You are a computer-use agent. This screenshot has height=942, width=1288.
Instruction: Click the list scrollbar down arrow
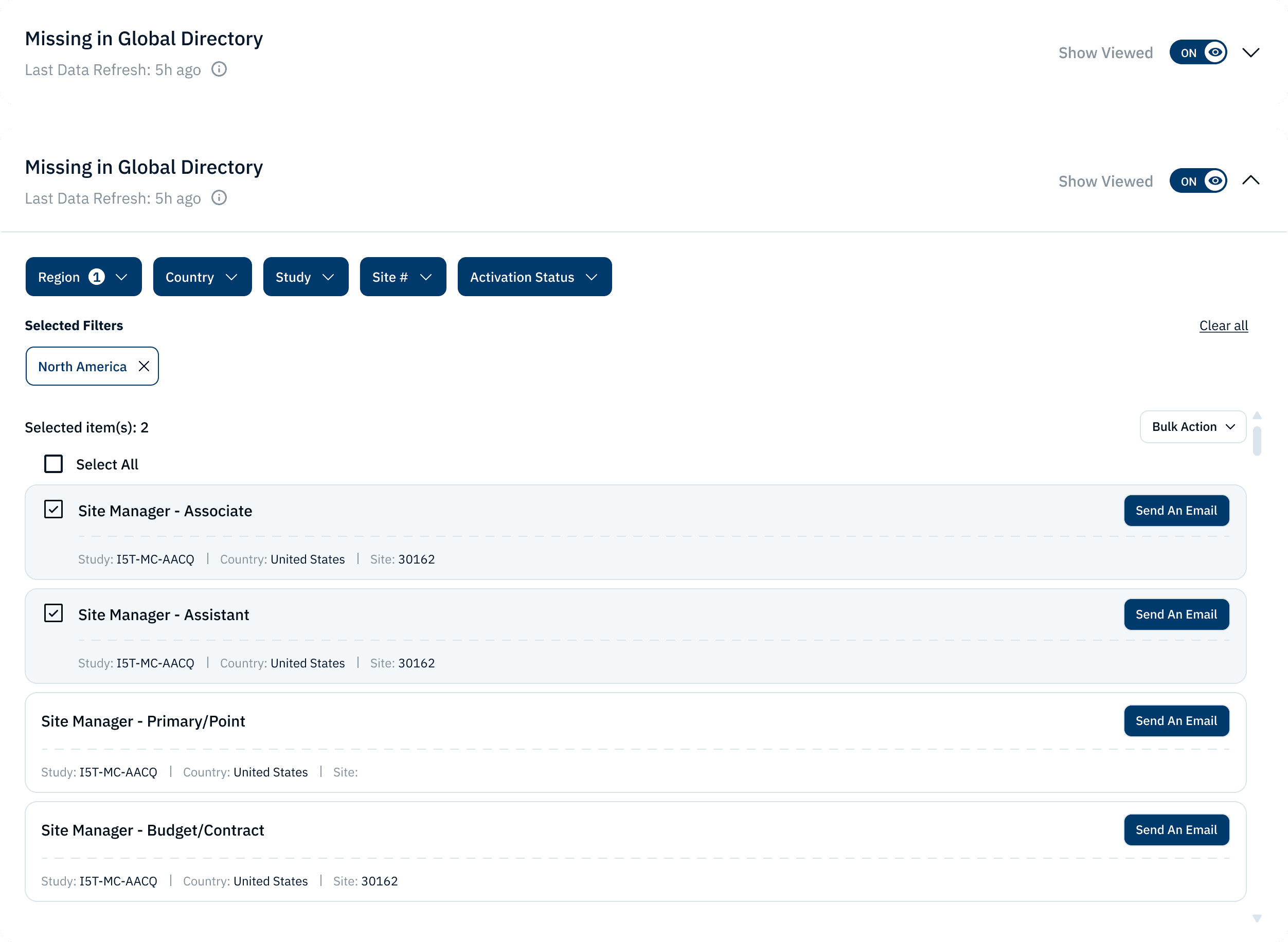[1257, 918]
